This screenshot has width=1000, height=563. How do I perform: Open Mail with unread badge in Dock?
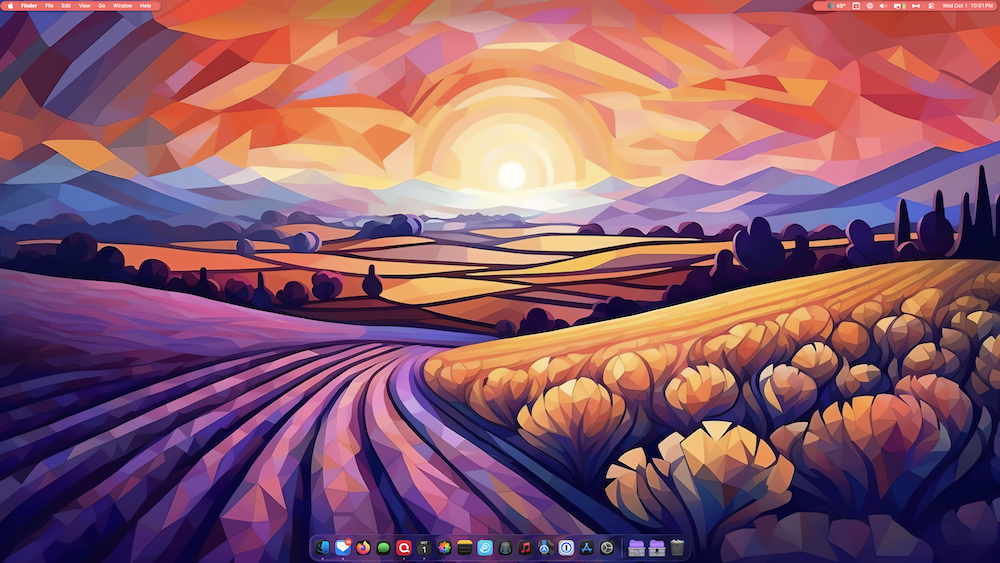click(x=343, y=548)
